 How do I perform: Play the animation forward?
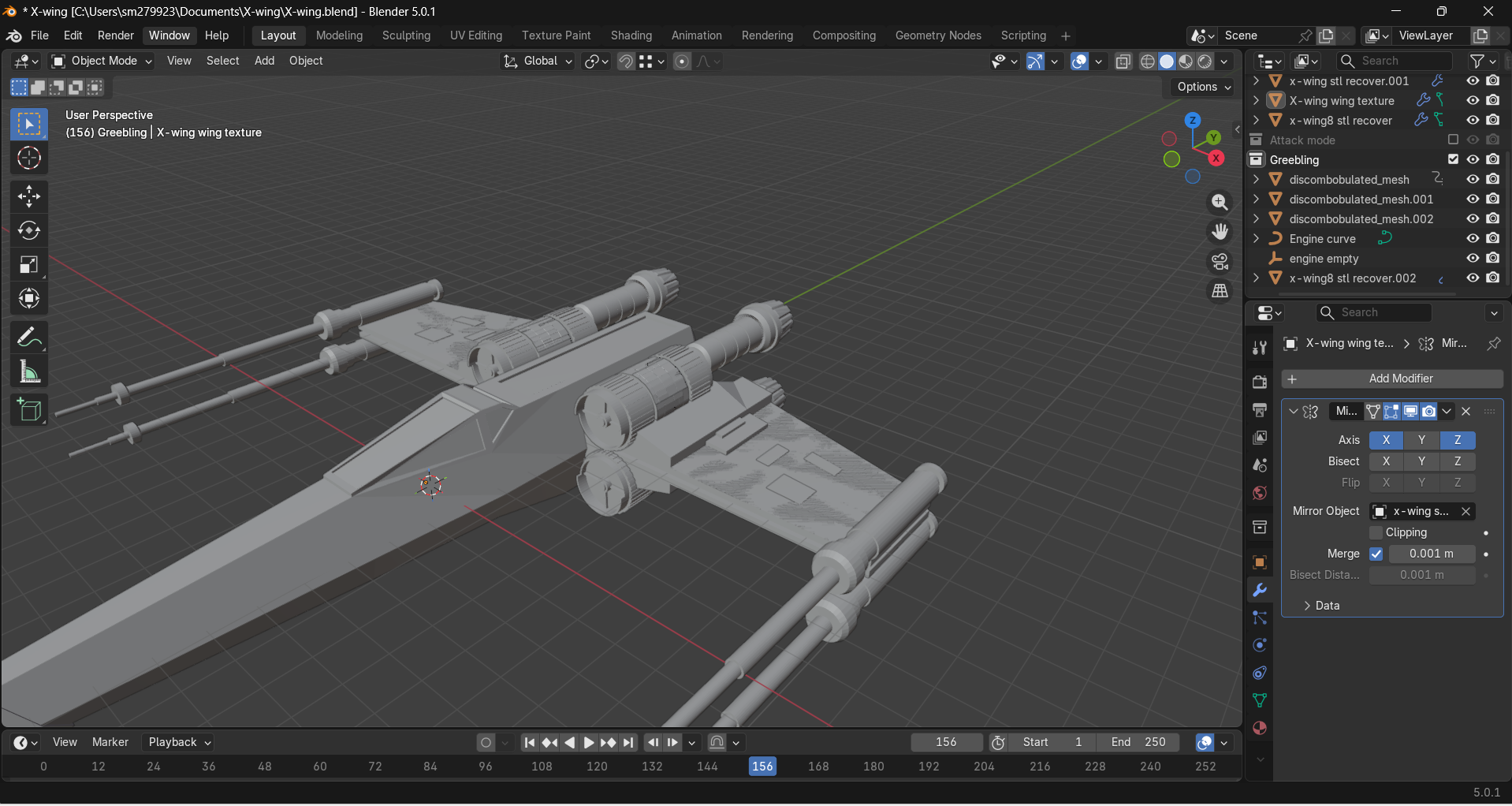click(x=589, y=742)
